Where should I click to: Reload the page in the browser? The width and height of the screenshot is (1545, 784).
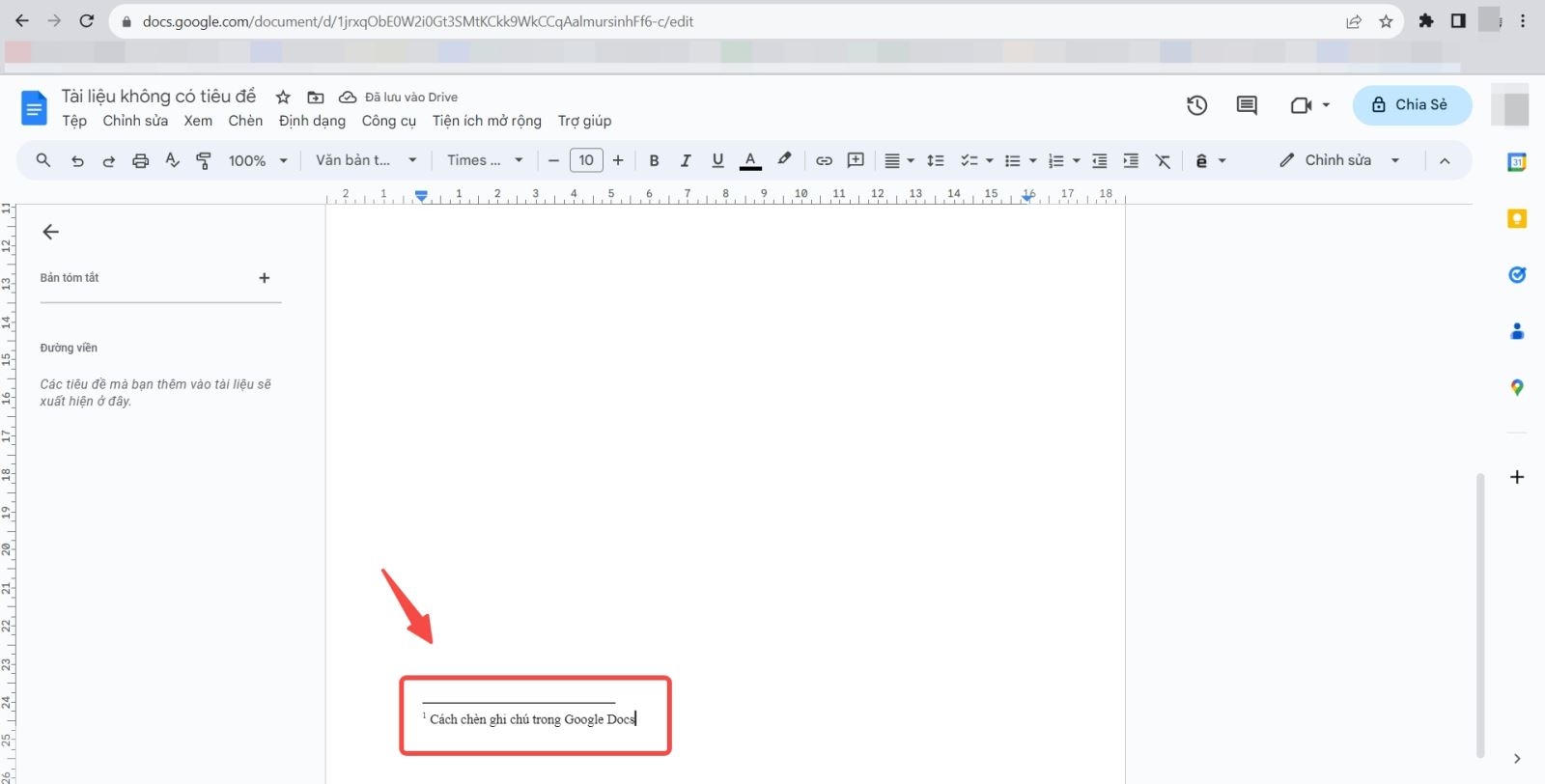click(x=86, y=20)
